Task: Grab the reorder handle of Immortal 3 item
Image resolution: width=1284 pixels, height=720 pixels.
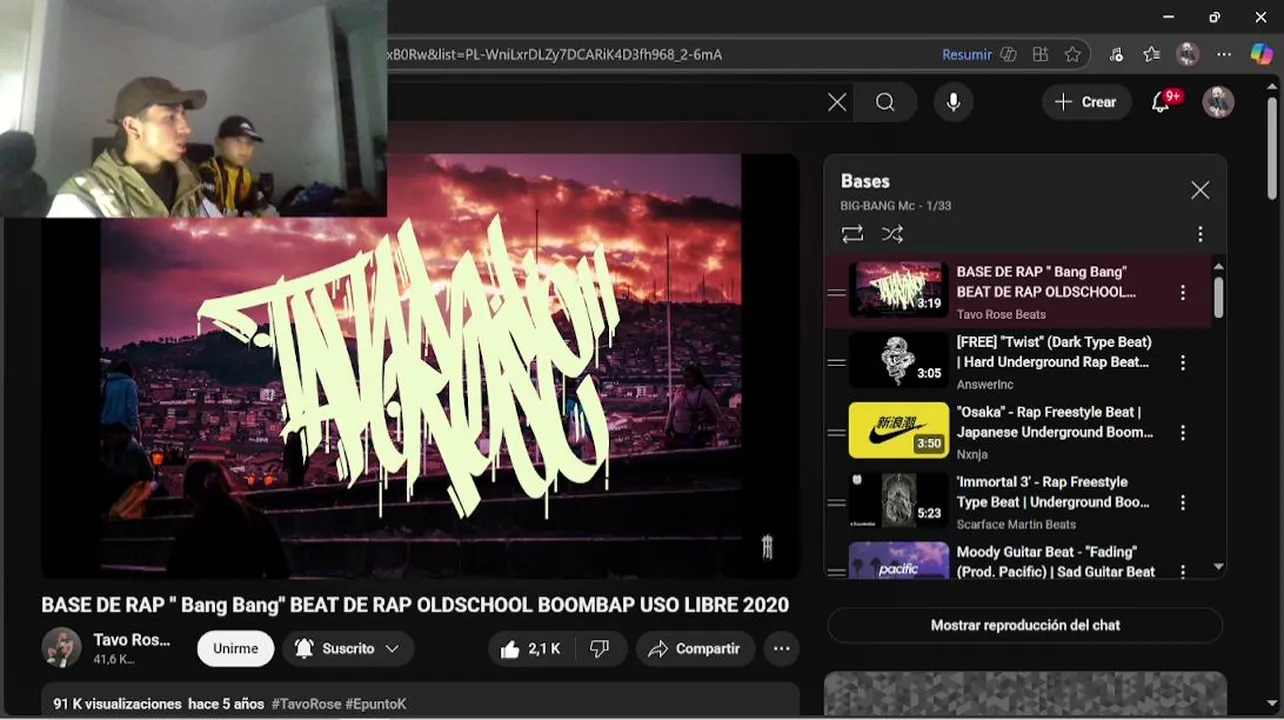Action: coord(836,502)
